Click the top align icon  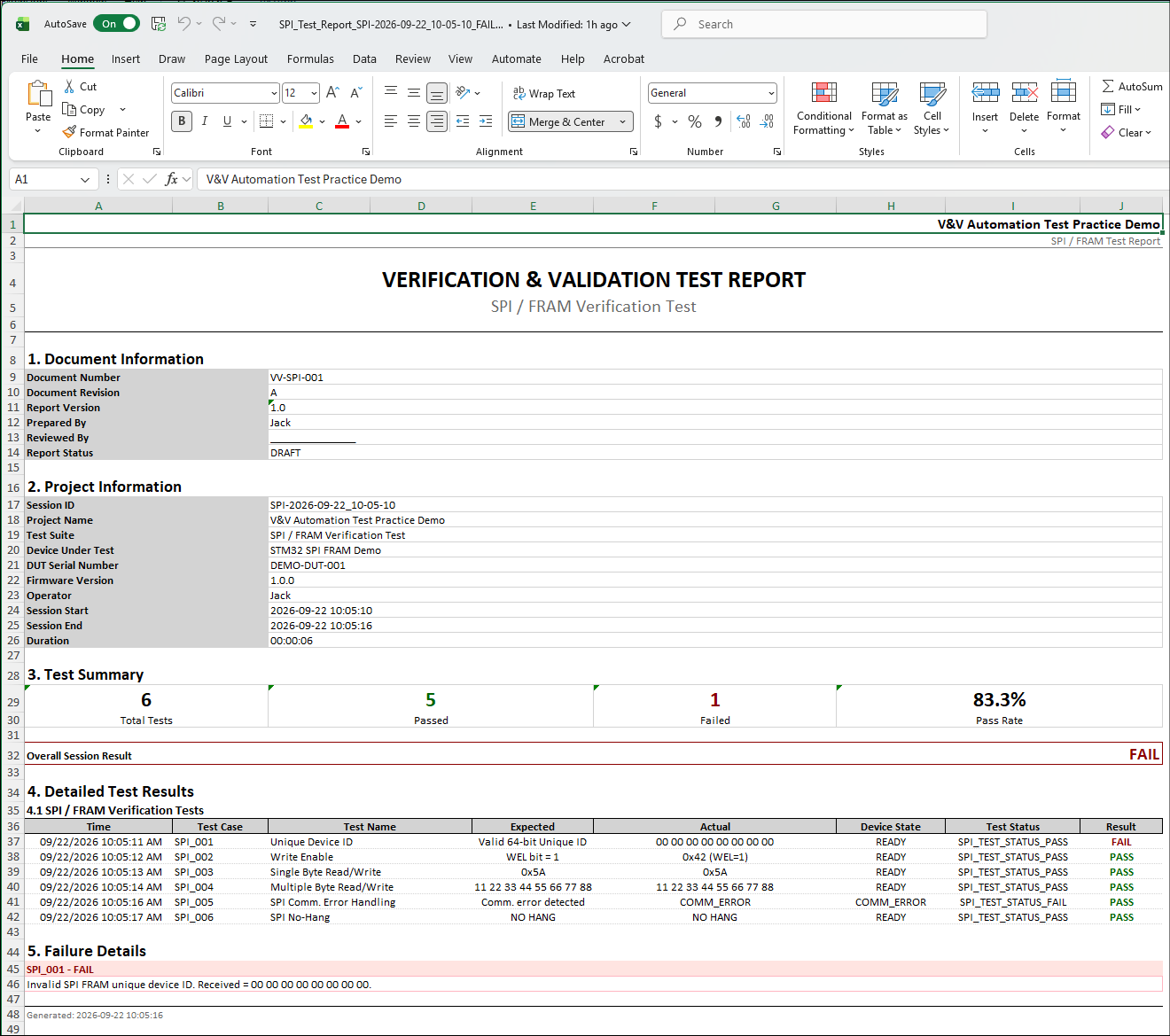pyautogui.click(x=391, y=92)
